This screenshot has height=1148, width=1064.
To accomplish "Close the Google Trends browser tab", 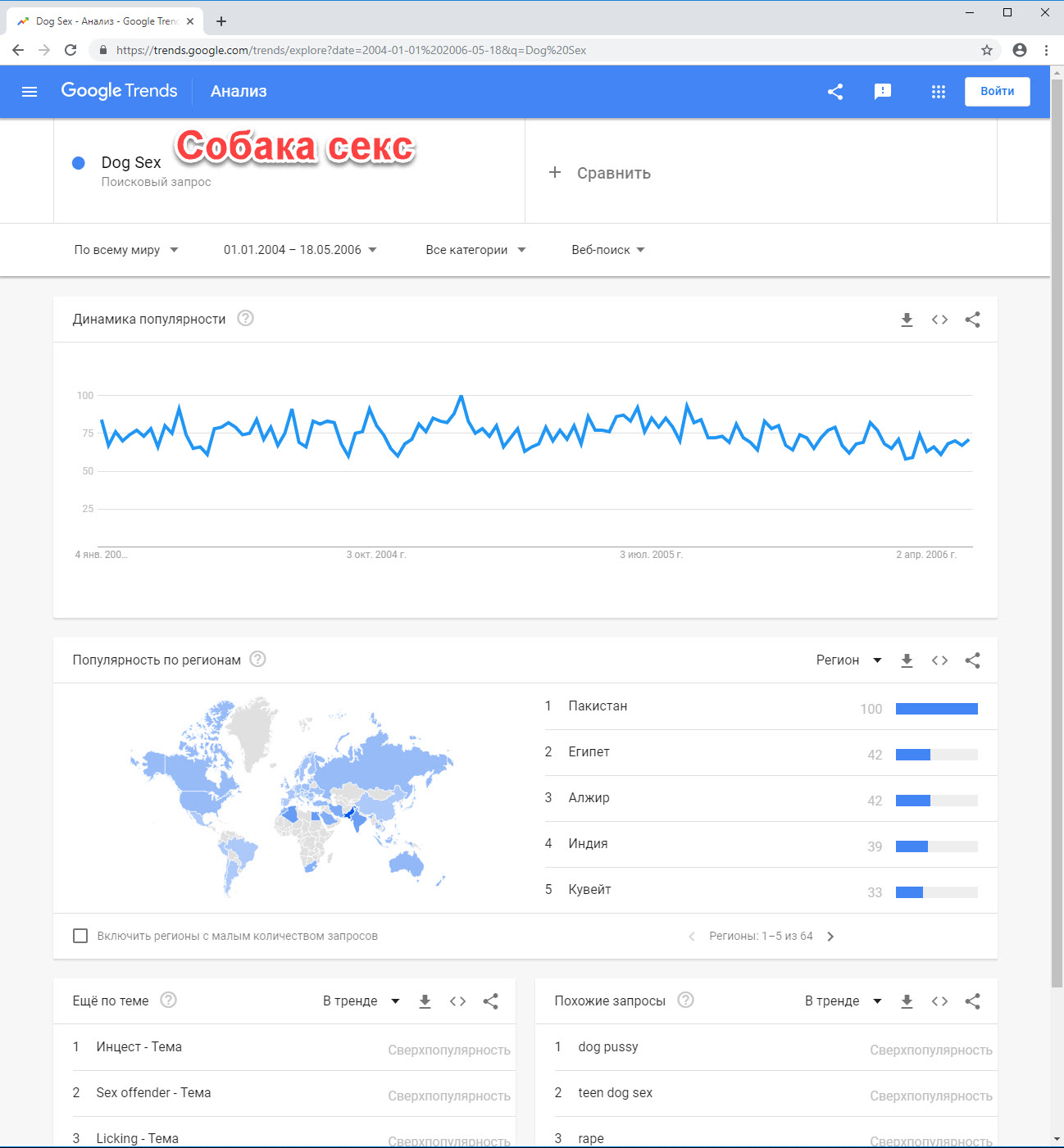I will click(x=190, y=21).
